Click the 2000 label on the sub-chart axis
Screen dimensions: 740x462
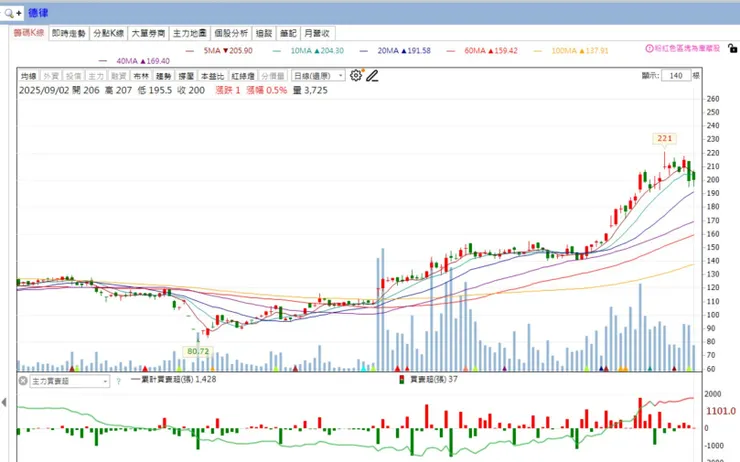tap(713, 394)
